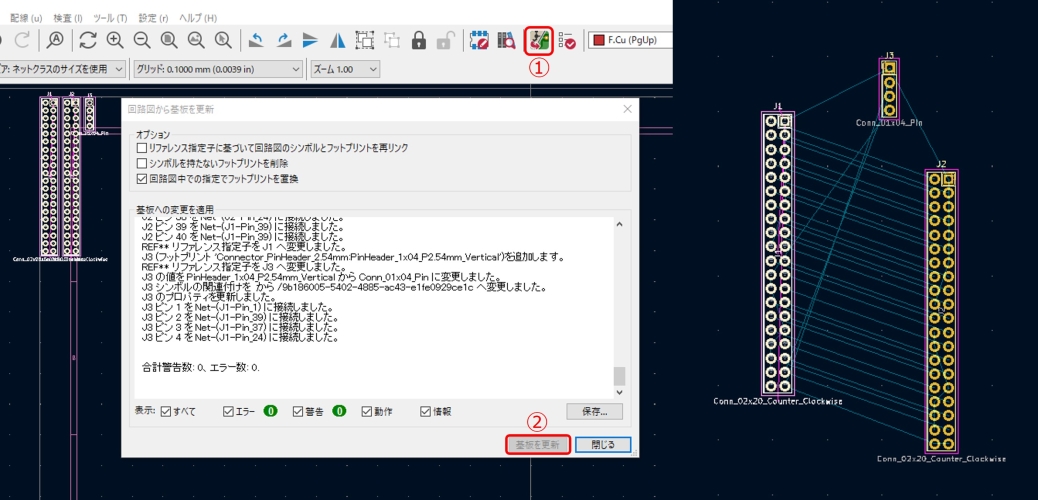The width and height of the screenshot is (1038, 500).
Task: Uncheck the replace footprints option
Action: (142, 179)
